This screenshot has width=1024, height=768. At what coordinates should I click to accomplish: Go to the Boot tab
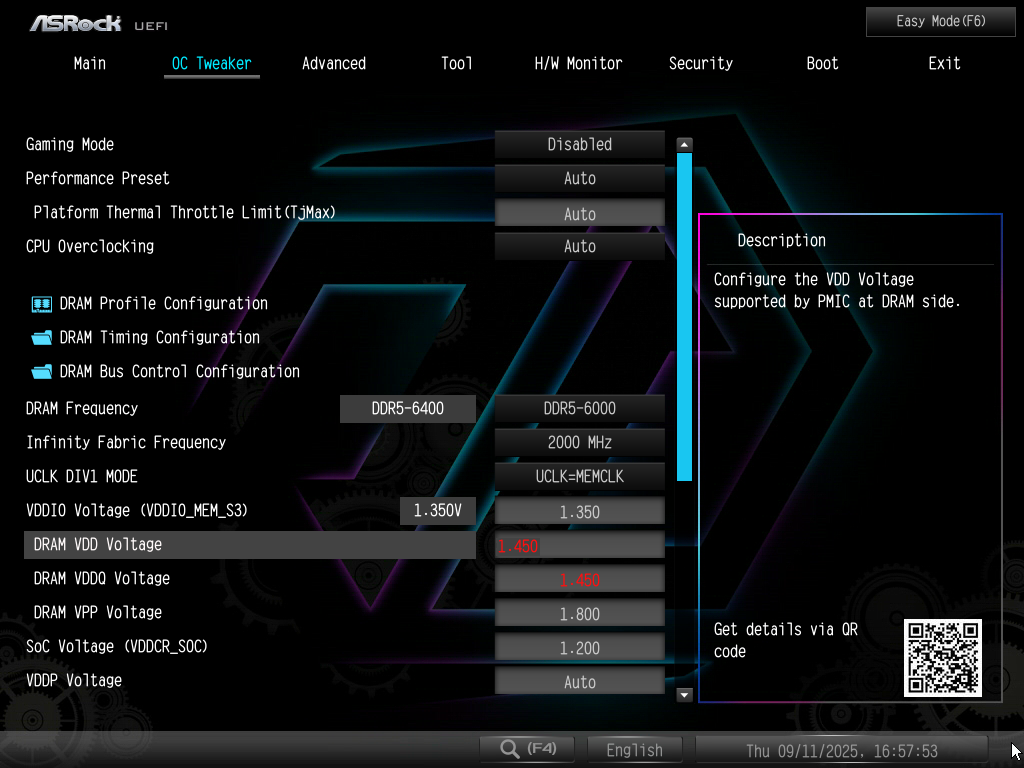click(x=822, y=63)
